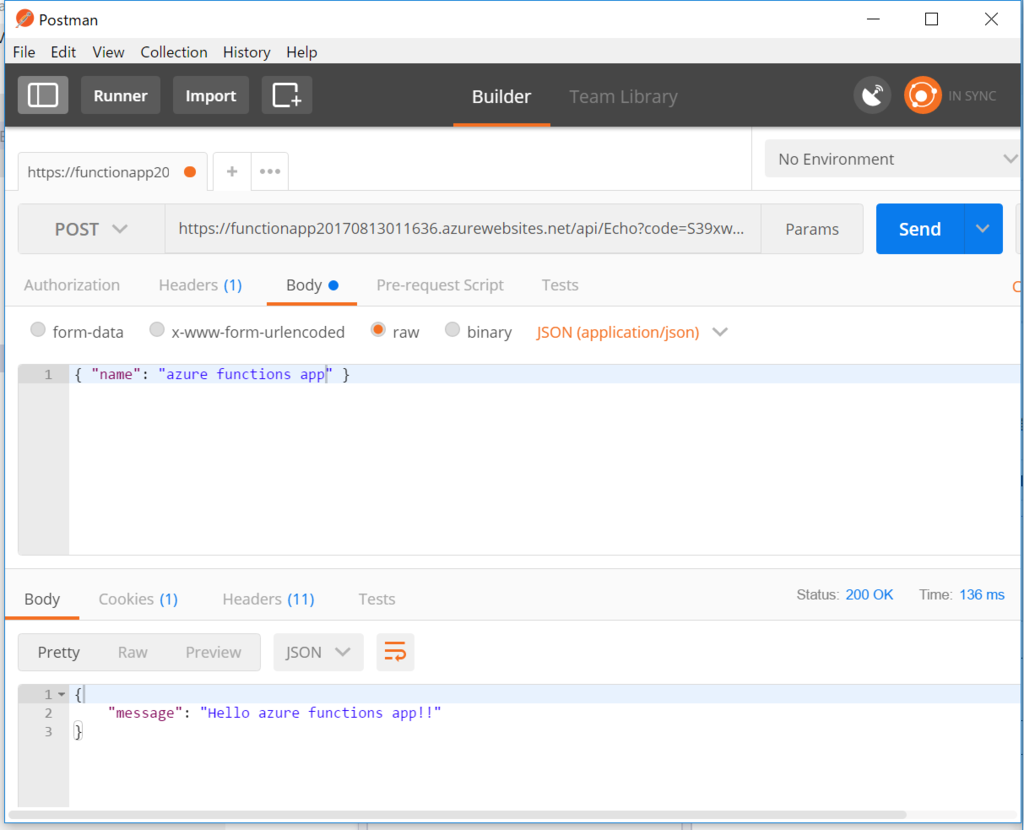This screenshot has height=830, width=1024.
Task: Open the No Environment dropdown
Action: point(892,159)
